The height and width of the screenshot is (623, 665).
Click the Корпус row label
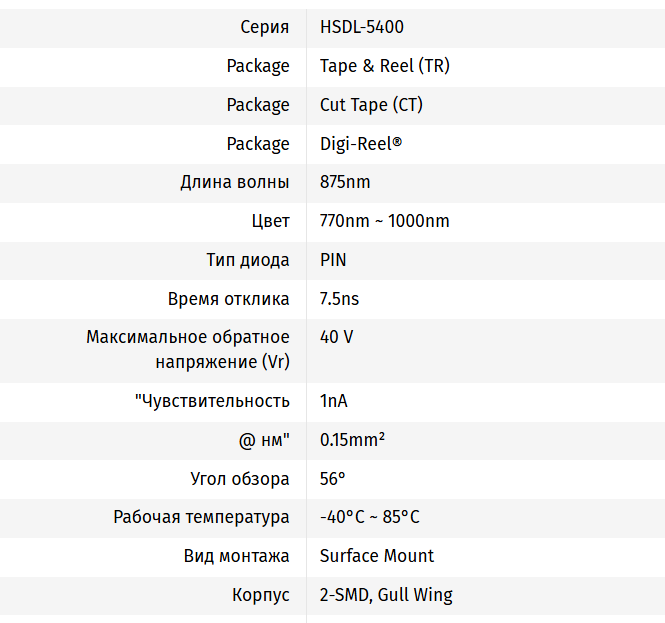click(260, 595)
